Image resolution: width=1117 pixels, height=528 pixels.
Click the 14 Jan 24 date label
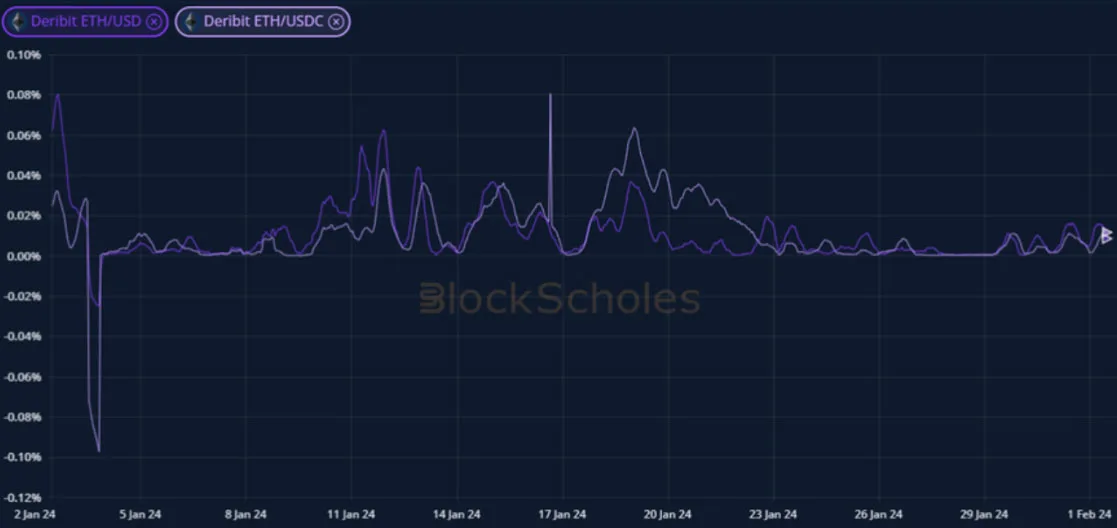(x=457, y=514)
